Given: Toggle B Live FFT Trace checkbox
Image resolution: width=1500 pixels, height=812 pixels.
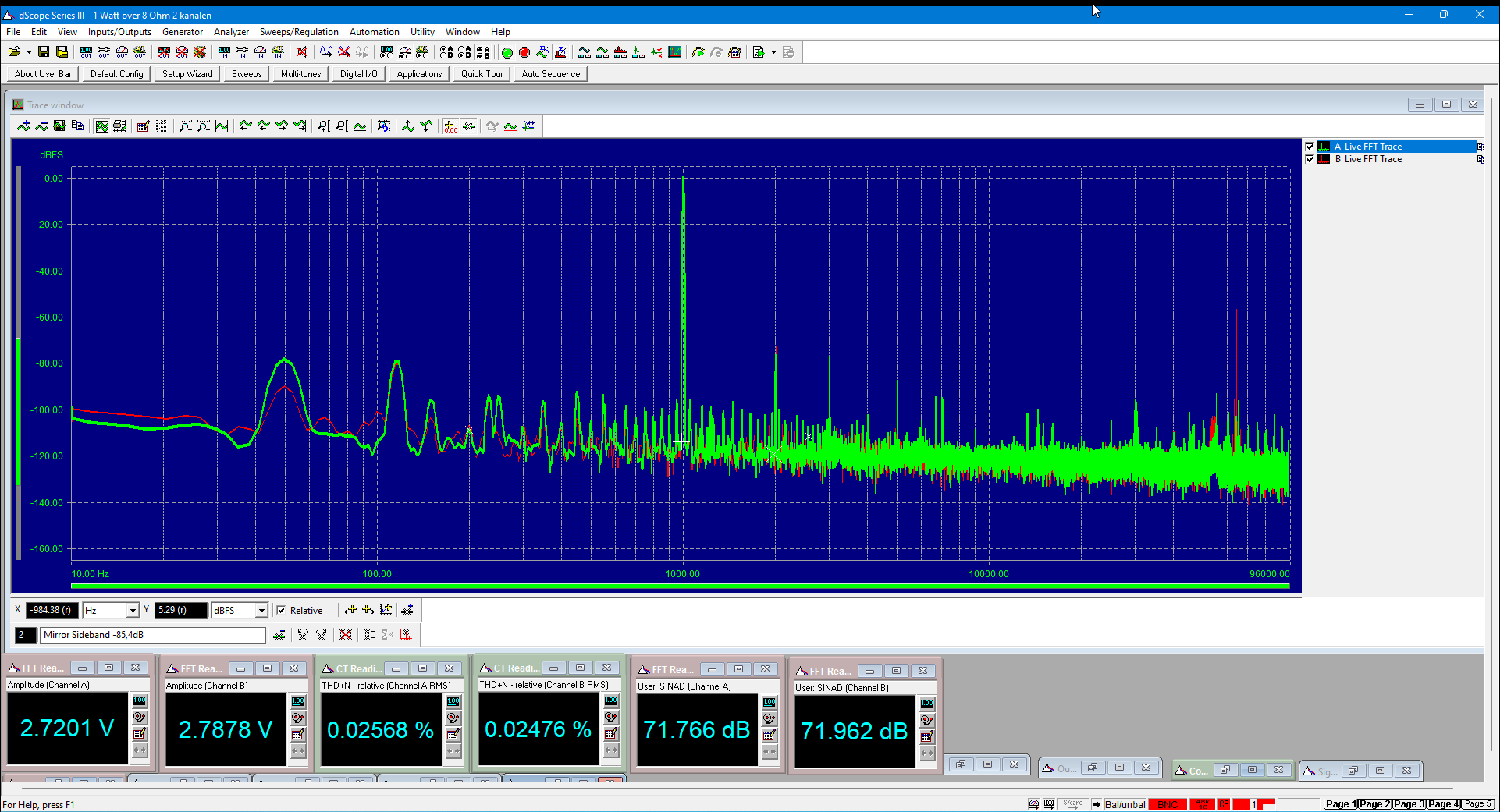Looking at the screenshot, I should [1310, 159].
